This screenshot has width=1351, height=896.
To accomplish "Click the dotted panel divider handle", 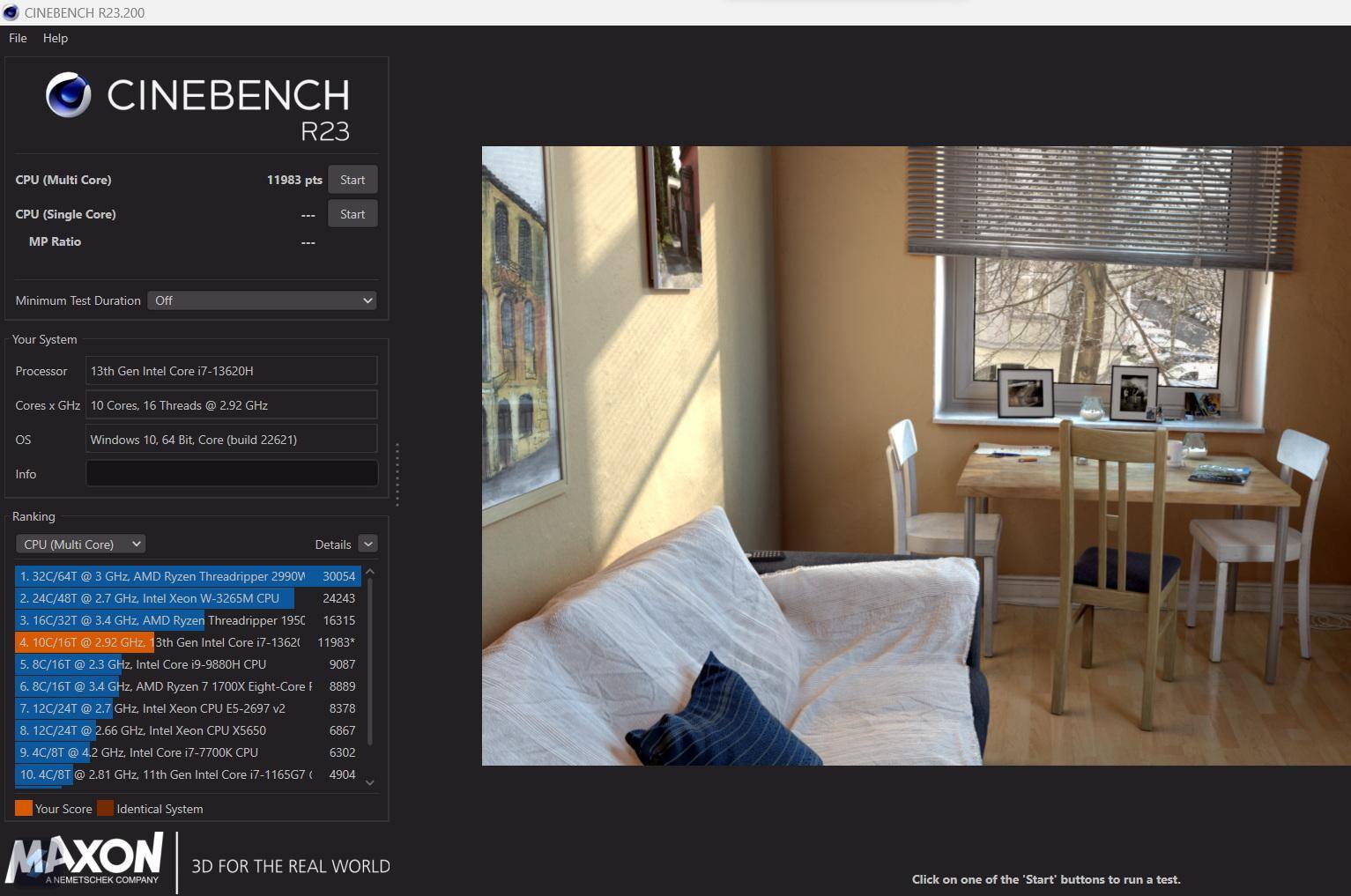I will [397, 475].
